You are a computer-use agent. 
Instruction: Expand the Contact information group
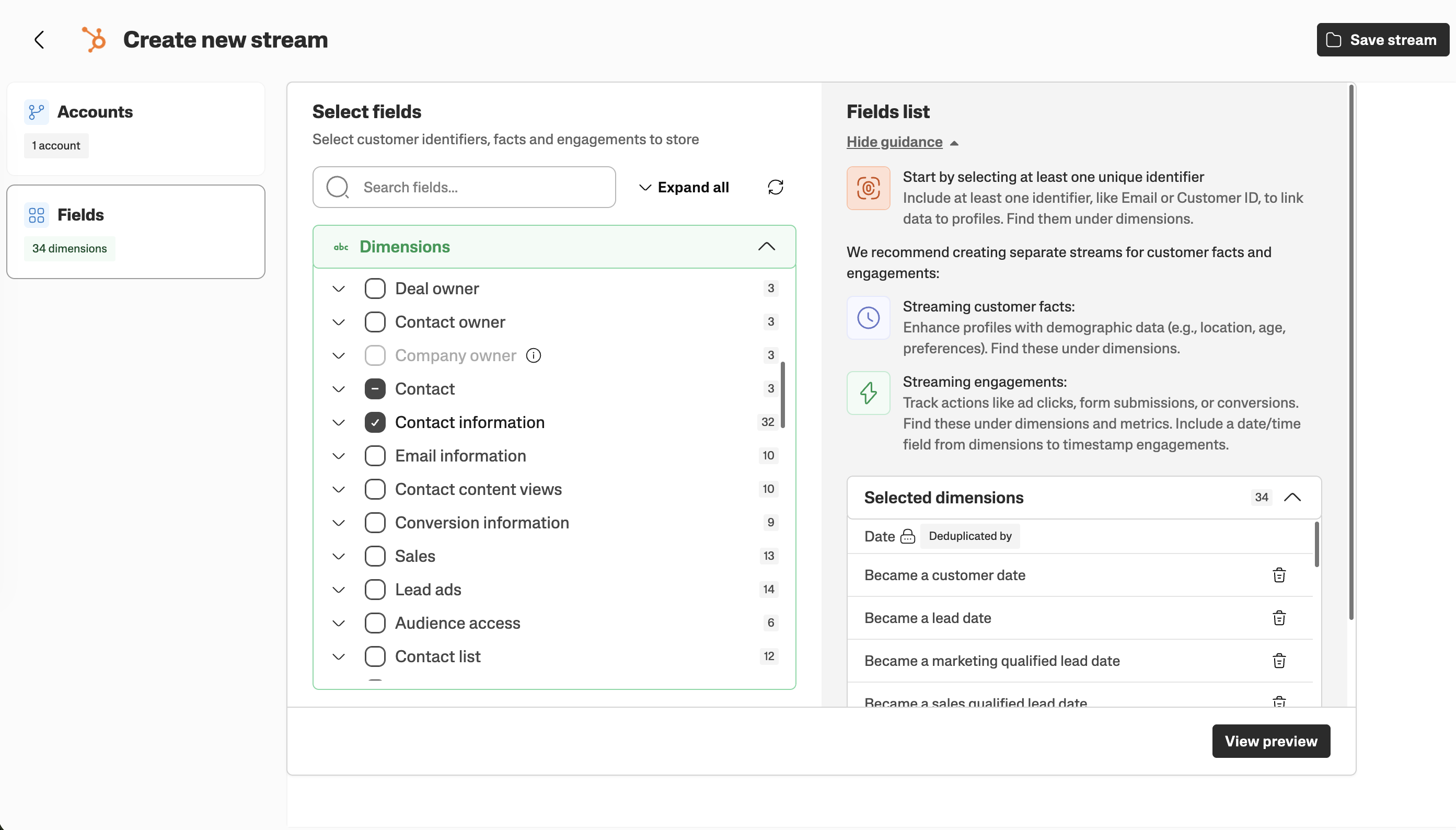[339, 422]
